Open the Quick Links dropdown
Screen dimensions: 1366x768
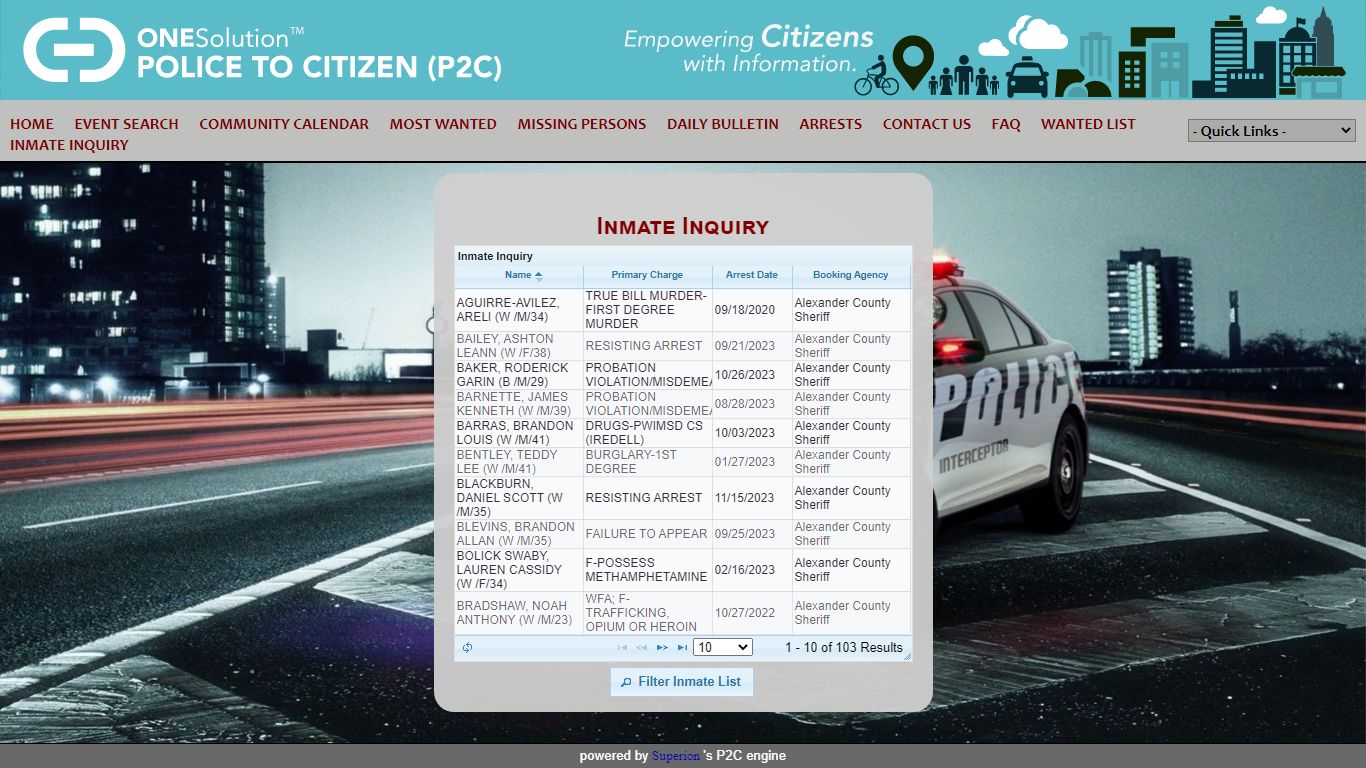(x=1271, y=131)
